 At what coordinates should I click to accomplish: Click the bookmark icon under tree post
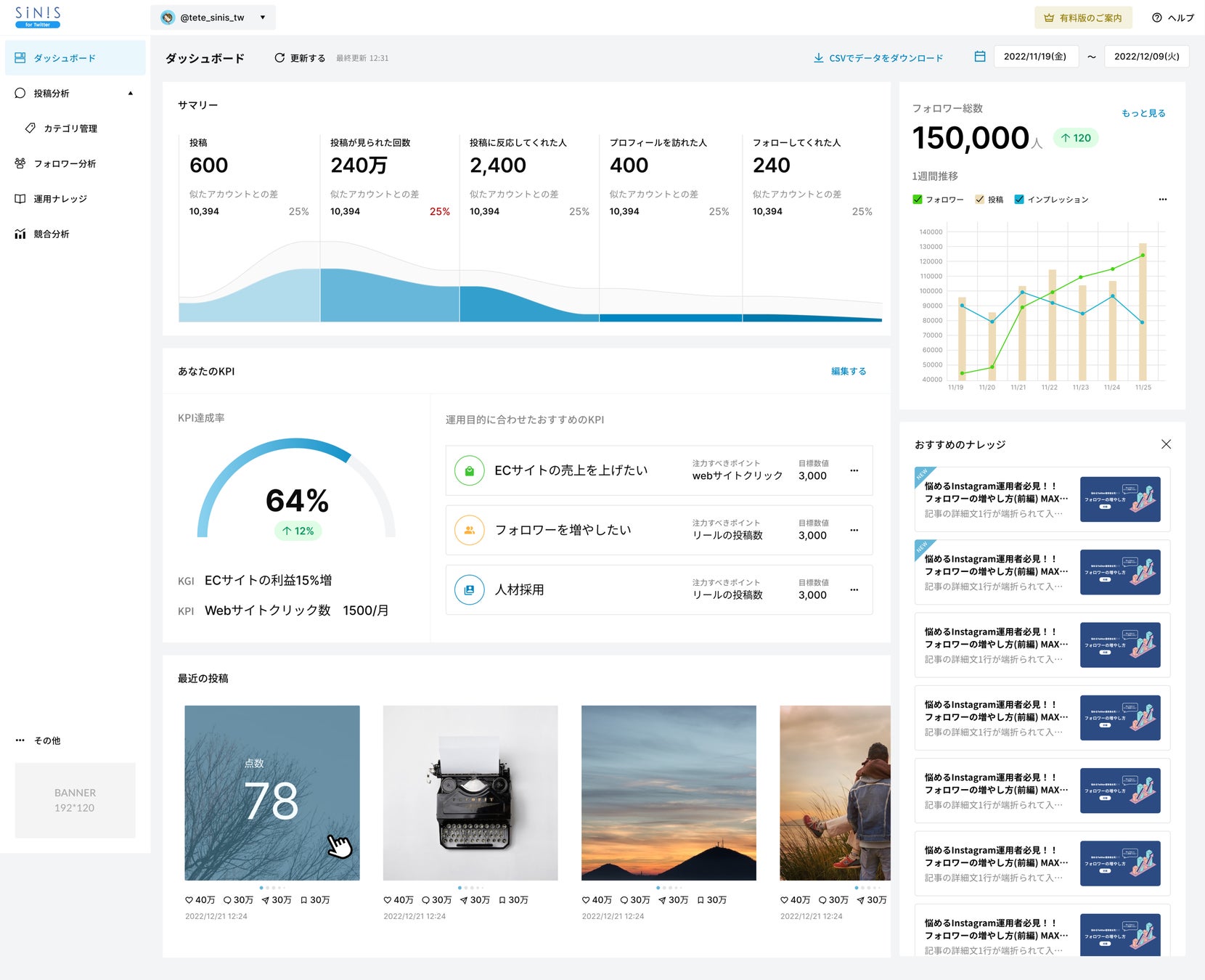tap(304, 900)
